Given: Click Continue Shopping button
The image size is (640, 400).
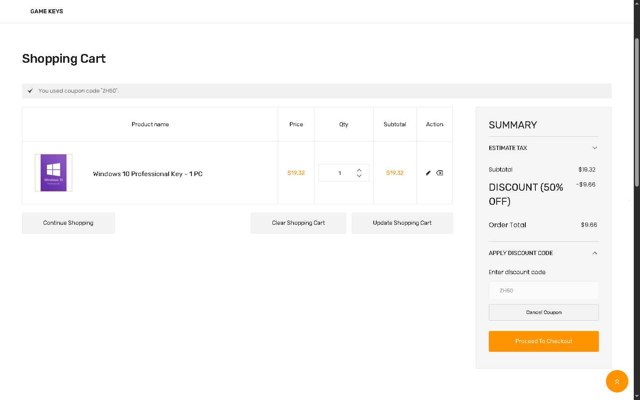Looking at the screenshot, I should tap(68, 223).
